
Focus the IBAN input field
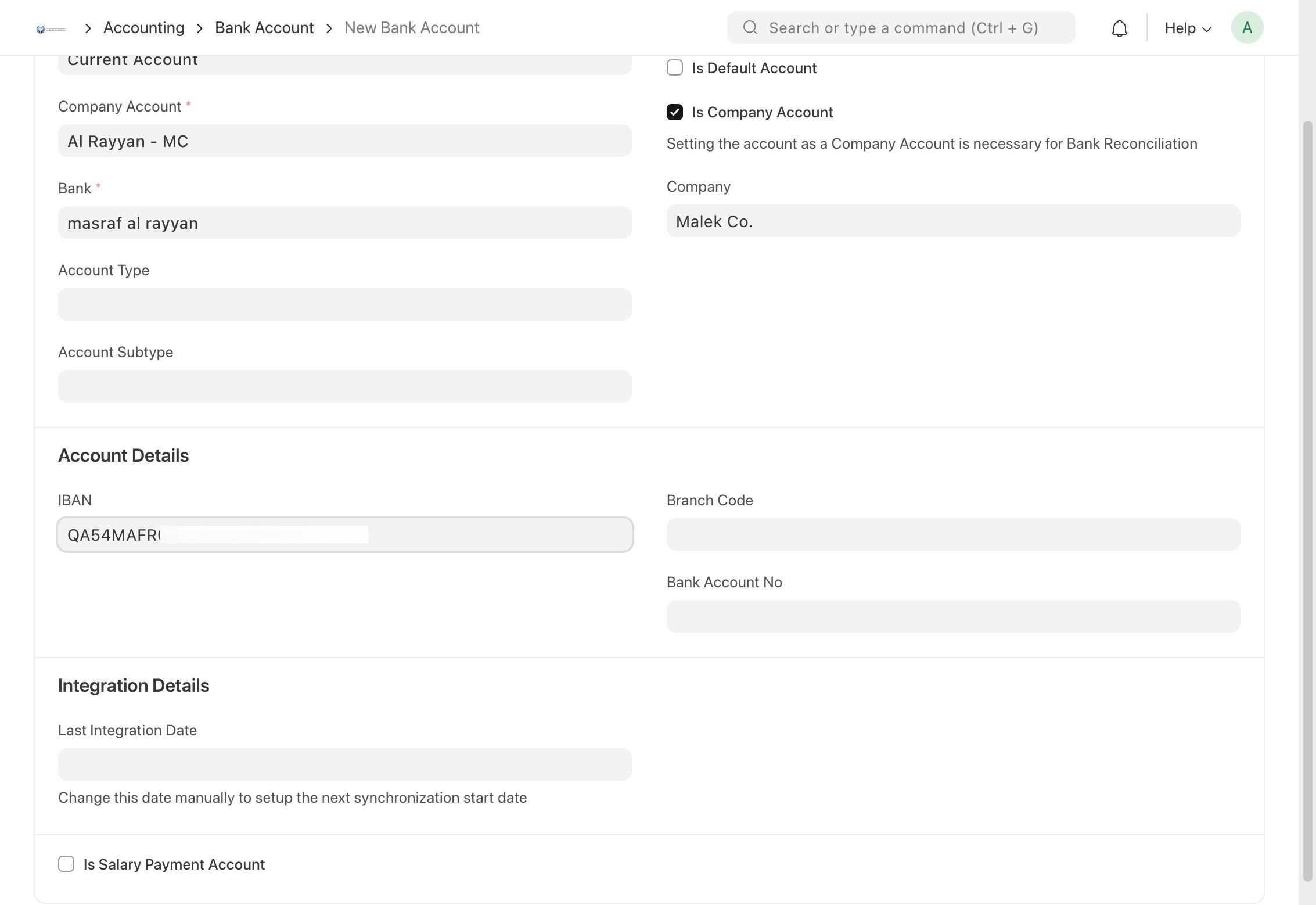345,534
